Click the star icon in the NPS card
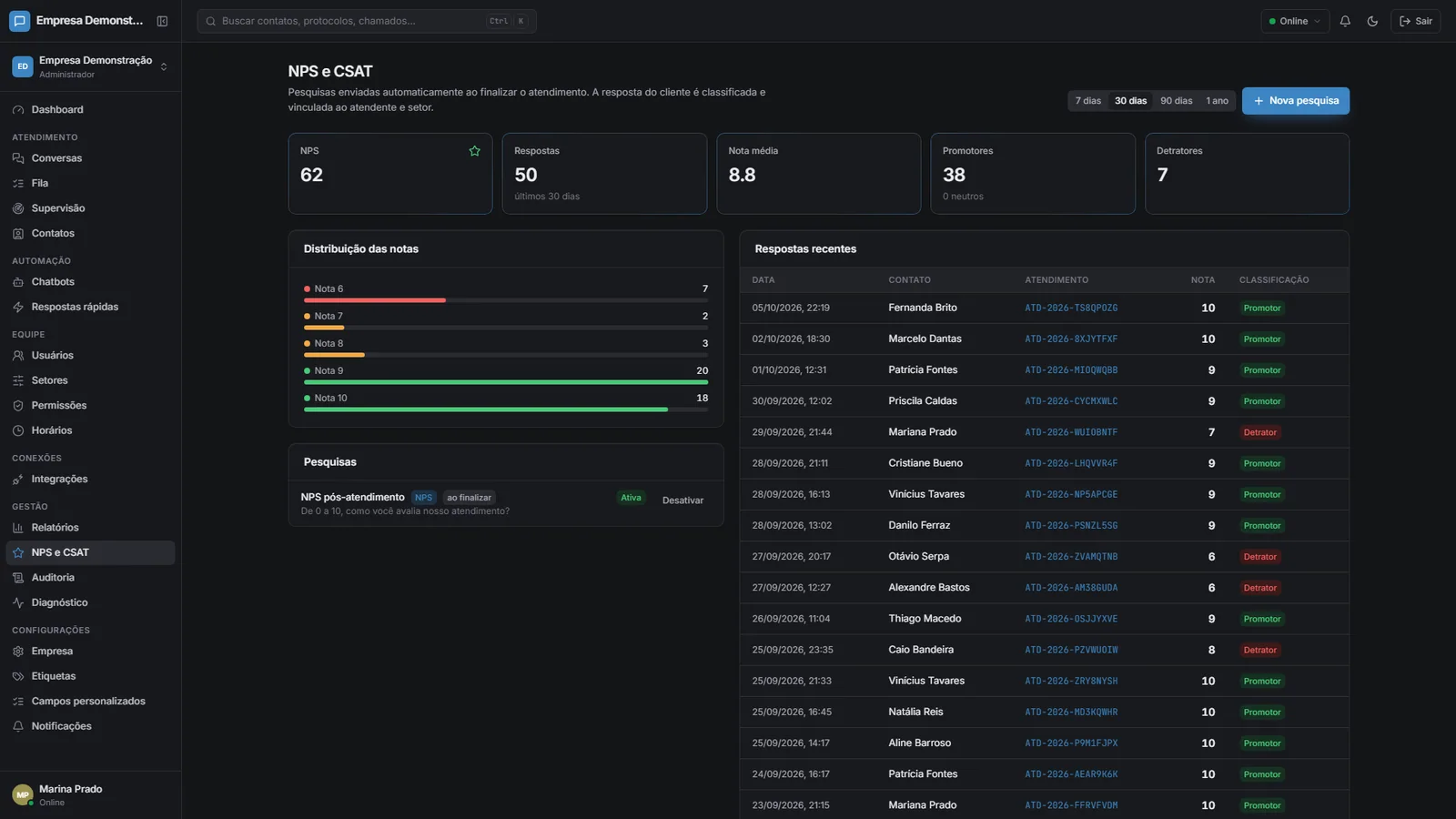Image resolution: width=1456 pixels, height=819 pixels. coord(474,151)
